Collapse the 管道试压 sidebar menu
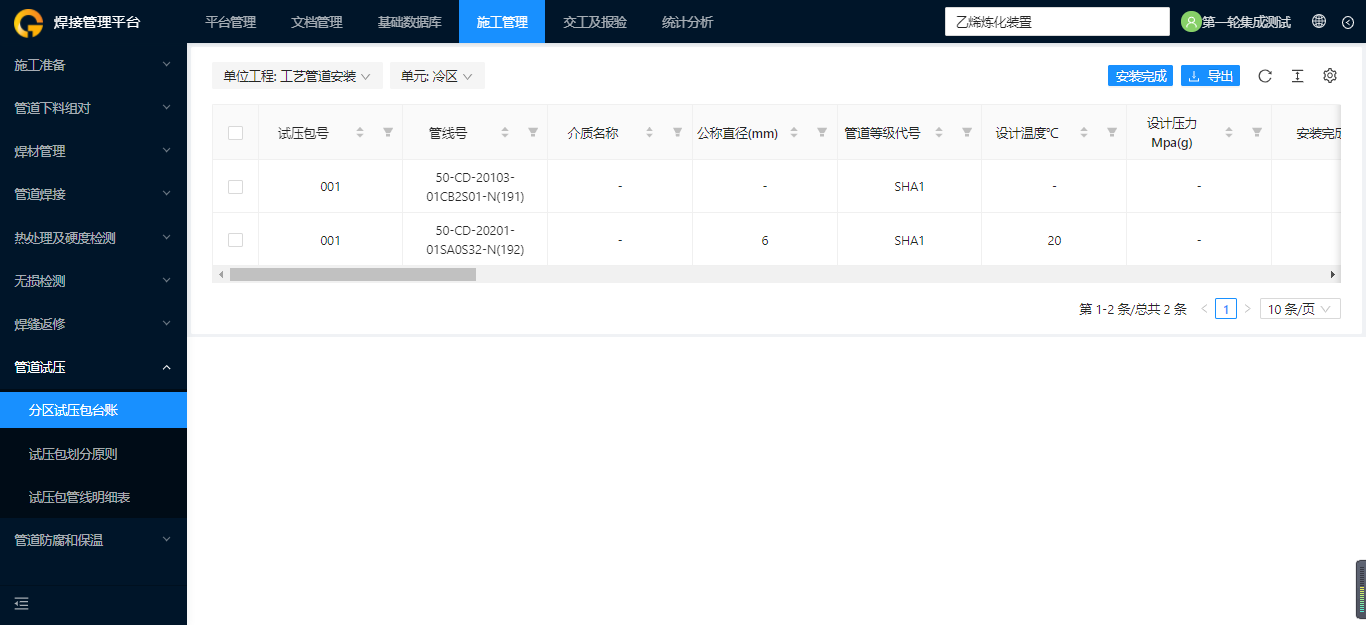The height and width of the screenshot is (625, 1366). 93,367
